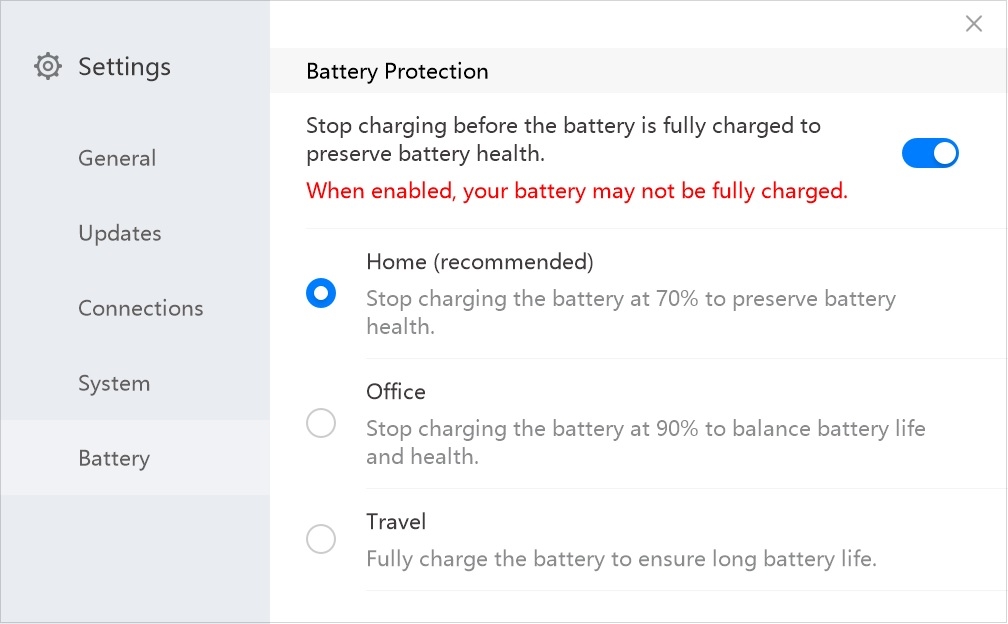The width and height of the screenshot is (1008, 624).
Task: Click the Home (recommended) label text
Action: click(x=480, y=262)
